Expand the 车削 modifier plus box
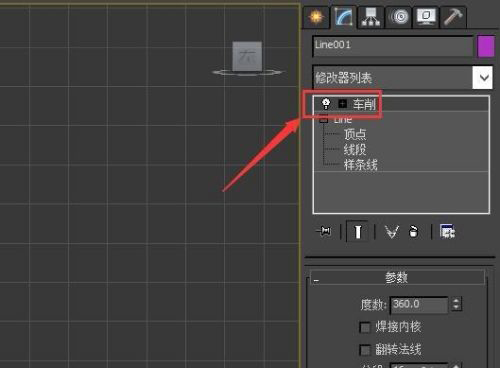500x368 pixels. tap(342, 104)
